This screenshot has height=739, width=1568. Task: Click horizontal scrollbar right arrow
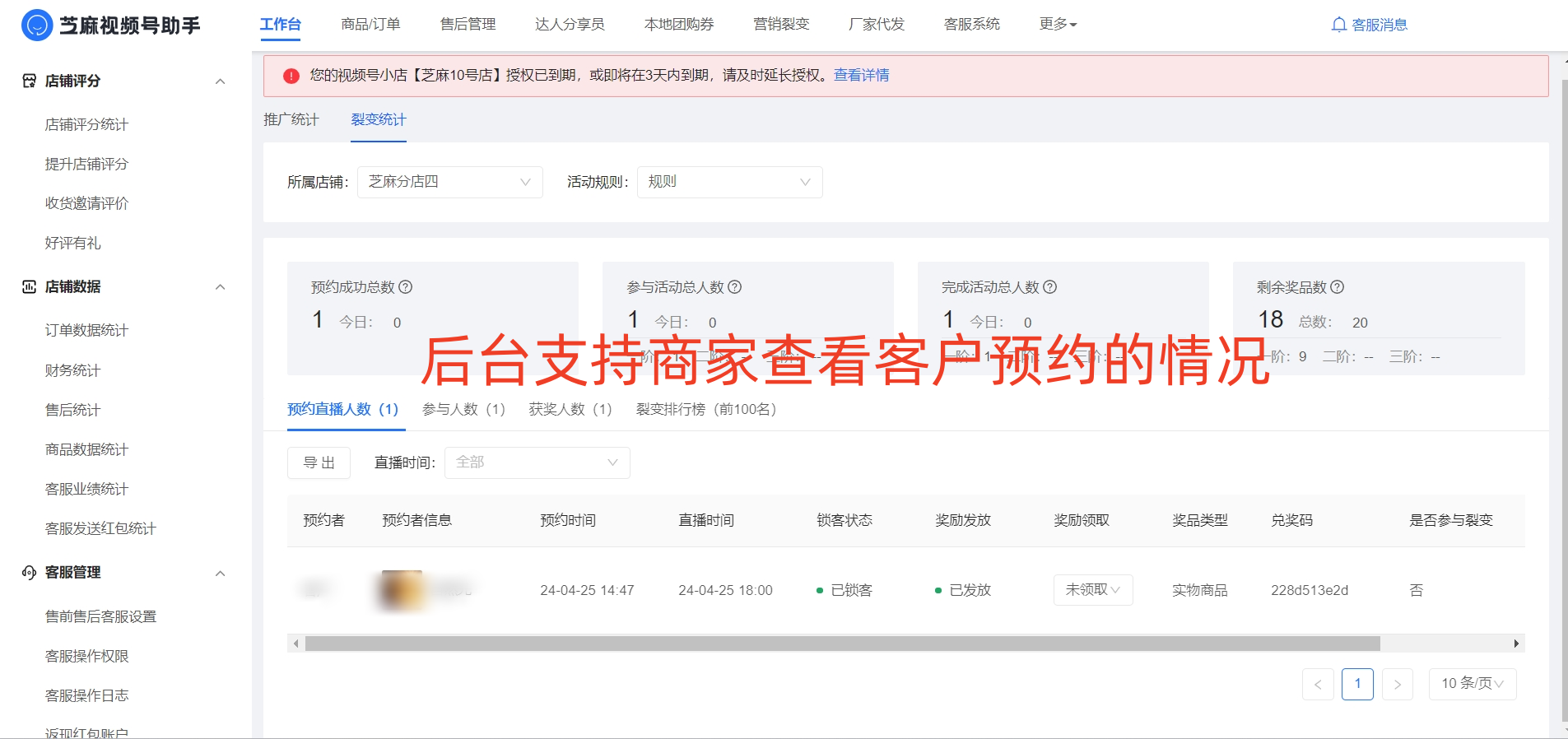1516,644
